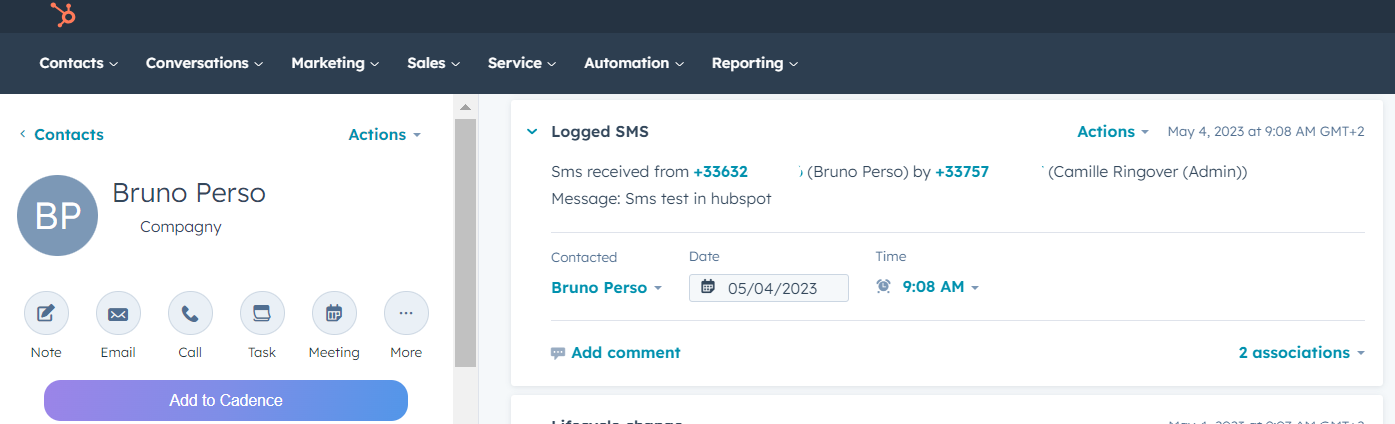Click the BP contact avatar

(58, 216)
